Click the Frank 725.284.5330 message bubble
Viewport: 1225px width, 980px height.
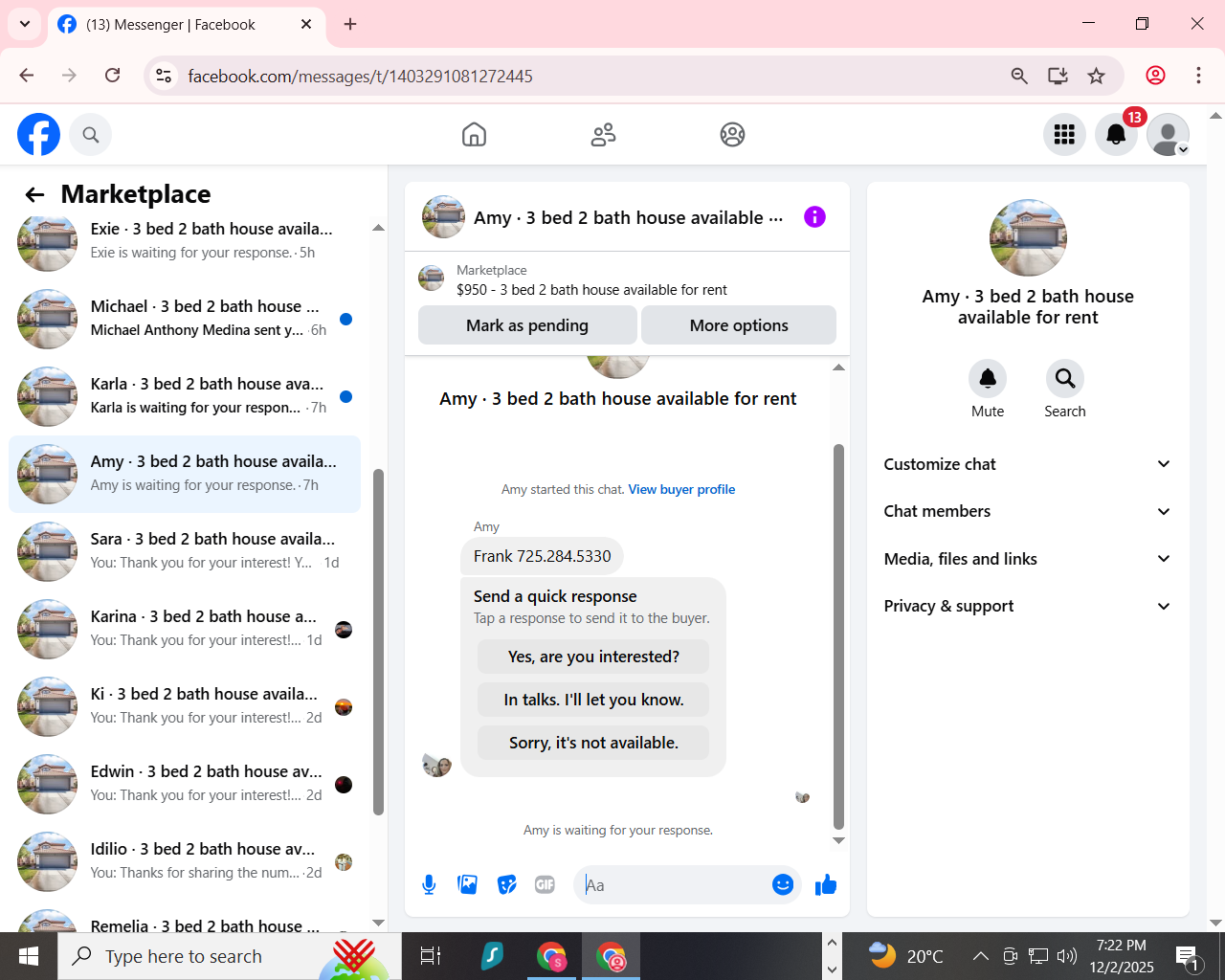coord(542,556)
